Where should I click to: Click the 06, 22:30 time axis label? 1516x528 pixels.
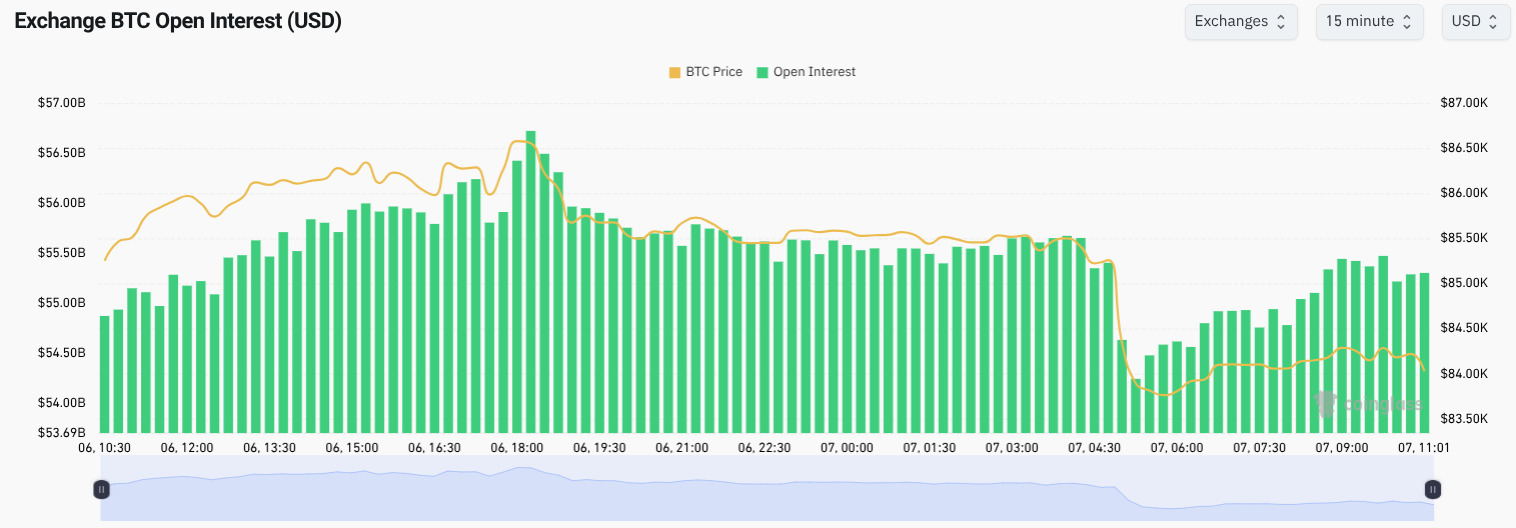pos(765,449)
